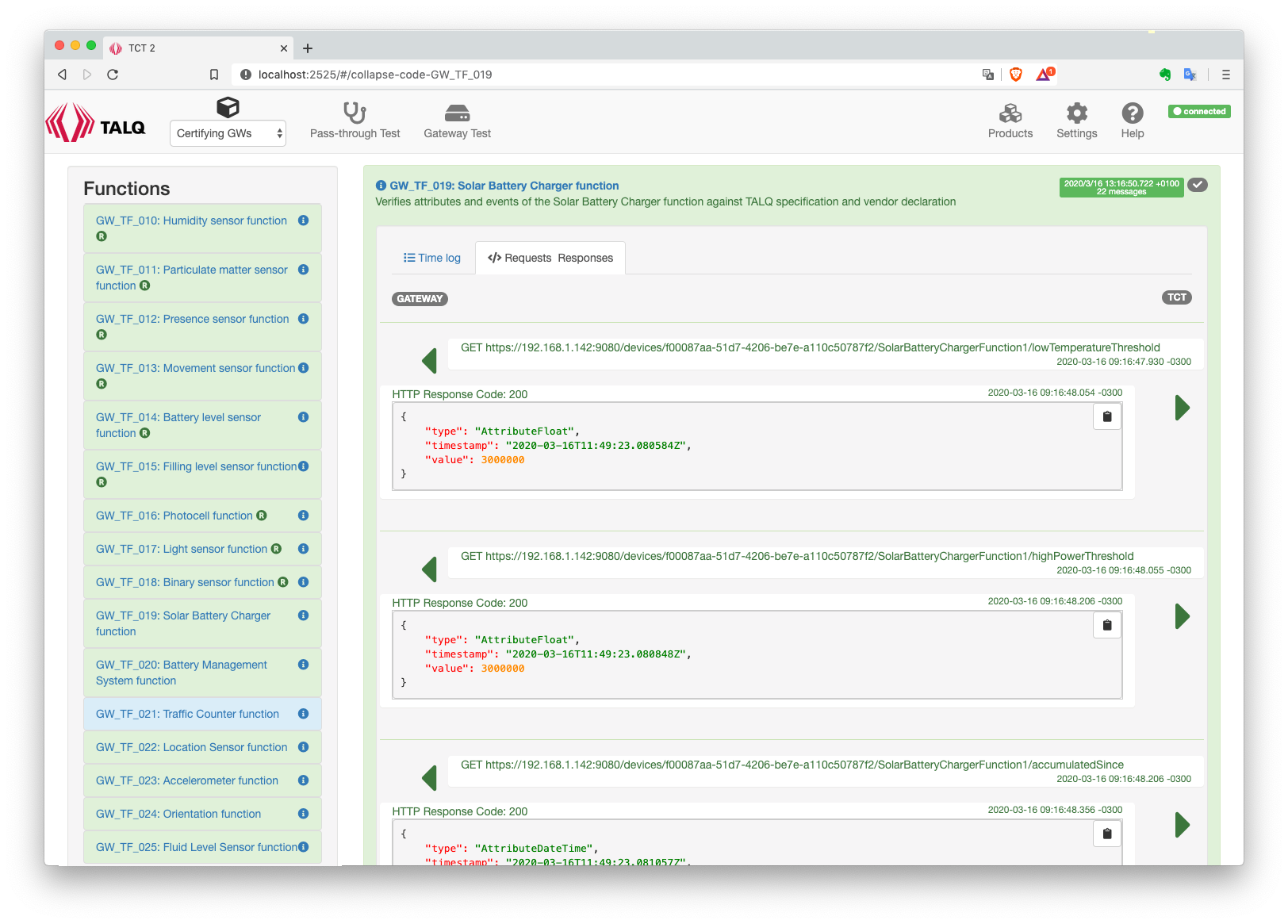Bookmark this page using bookmark icon
This screenshot has height=924, width=1288.
point(214,75)
